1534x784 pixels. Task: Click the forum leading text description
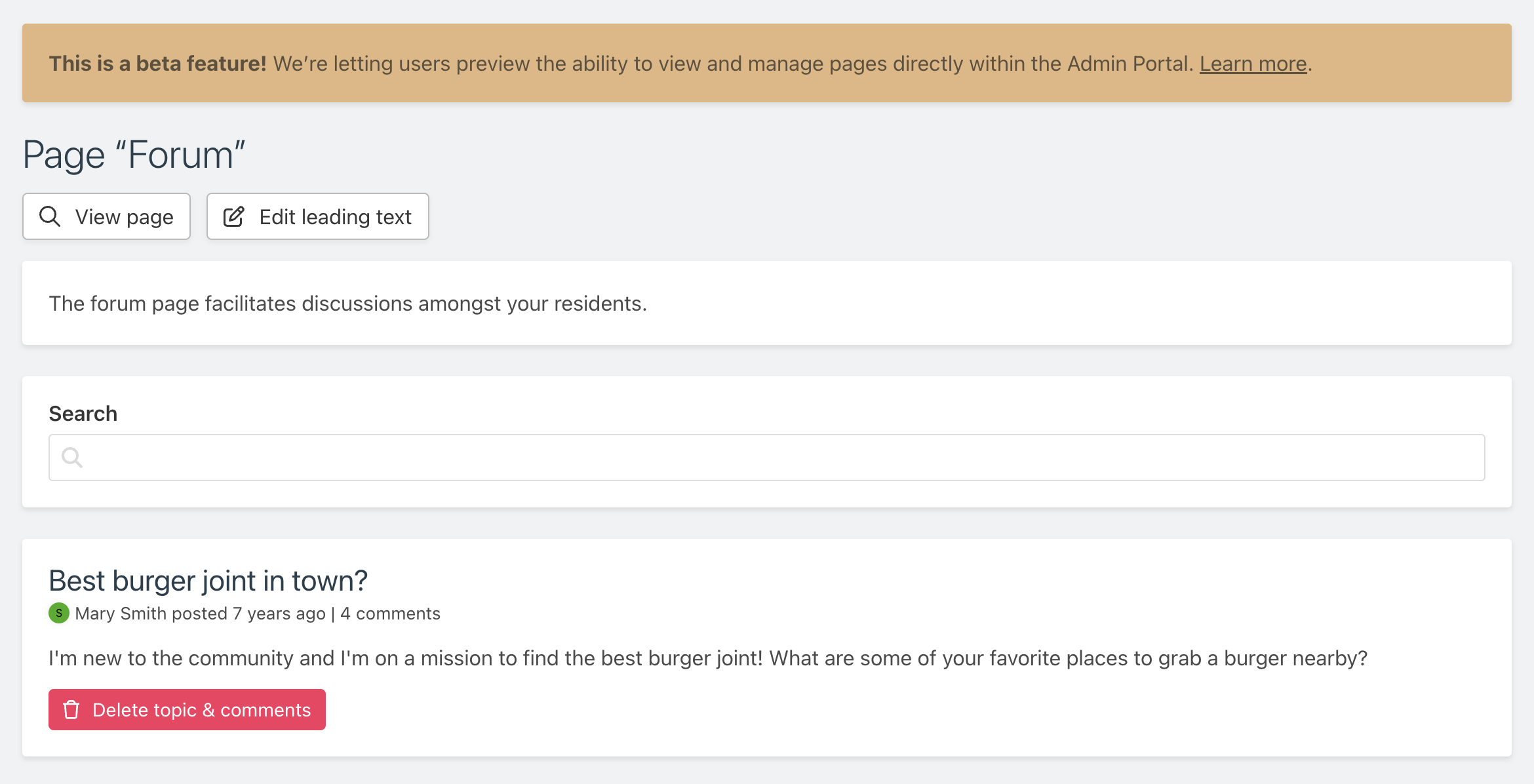[x=347, y=304]
